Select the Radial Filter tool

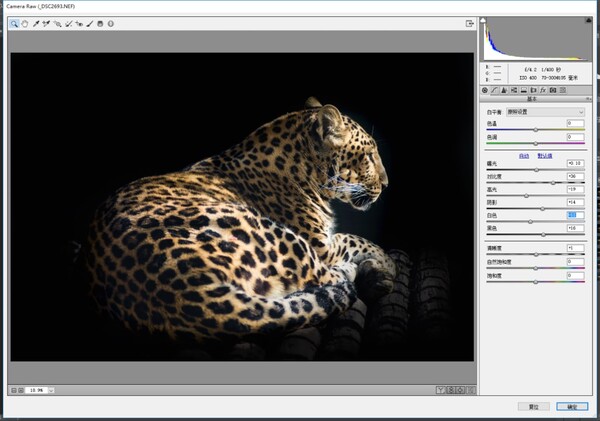pyautogui.click(x=111, y=24)
